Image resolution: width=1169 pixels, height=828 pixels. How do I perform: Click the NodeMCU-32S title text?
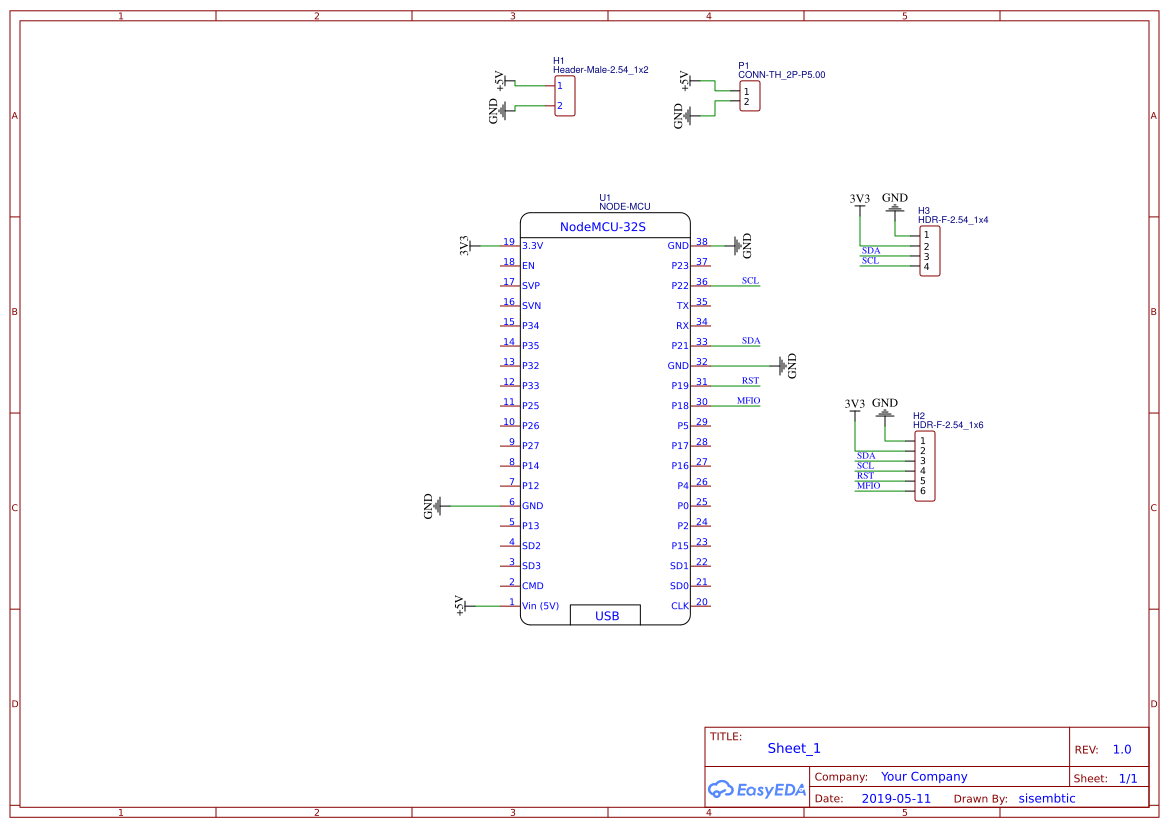pos(602,227)
